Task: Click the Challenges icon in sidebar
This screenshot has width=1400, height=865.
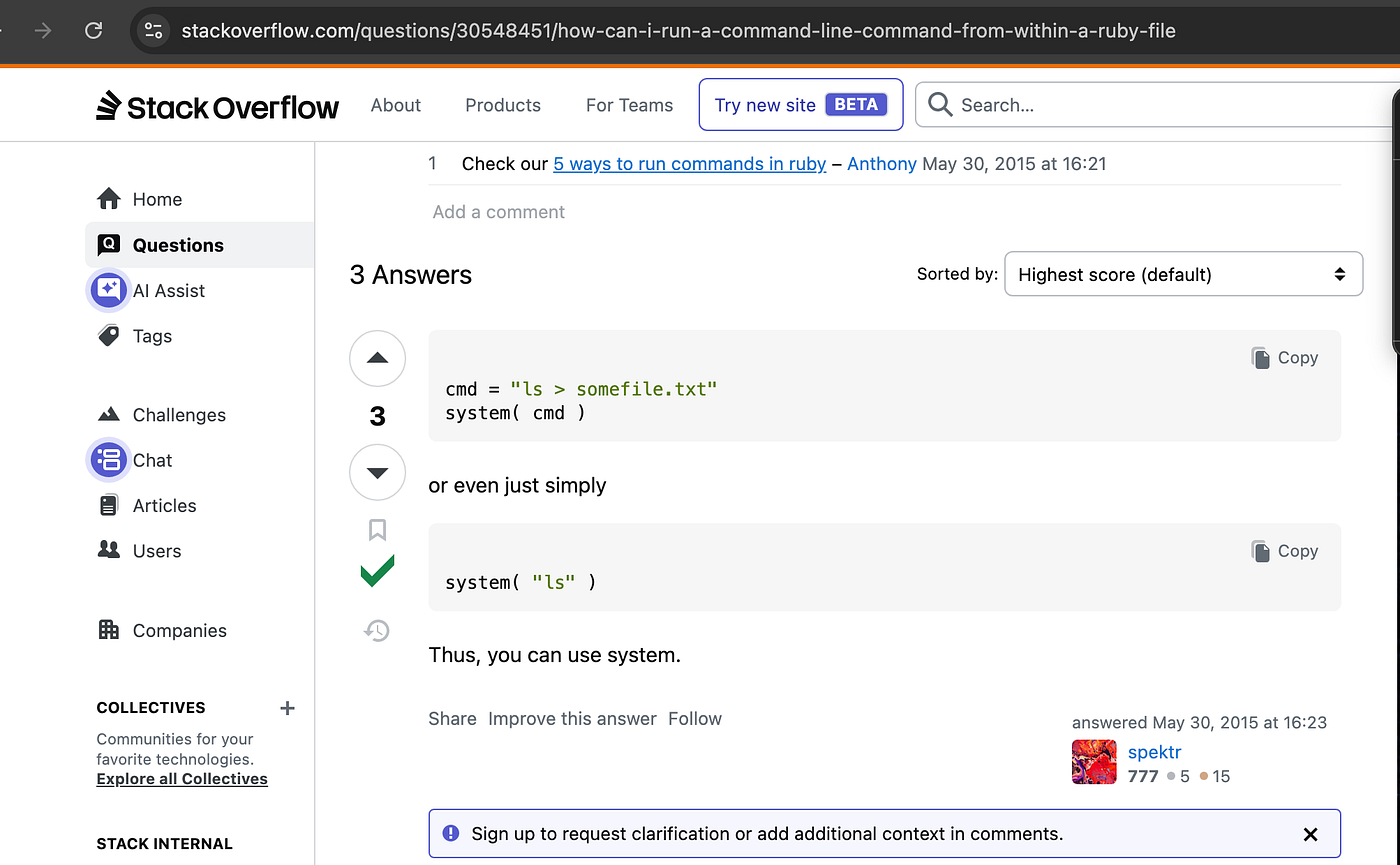Action: pyautogui.click(x=109, y=415)
